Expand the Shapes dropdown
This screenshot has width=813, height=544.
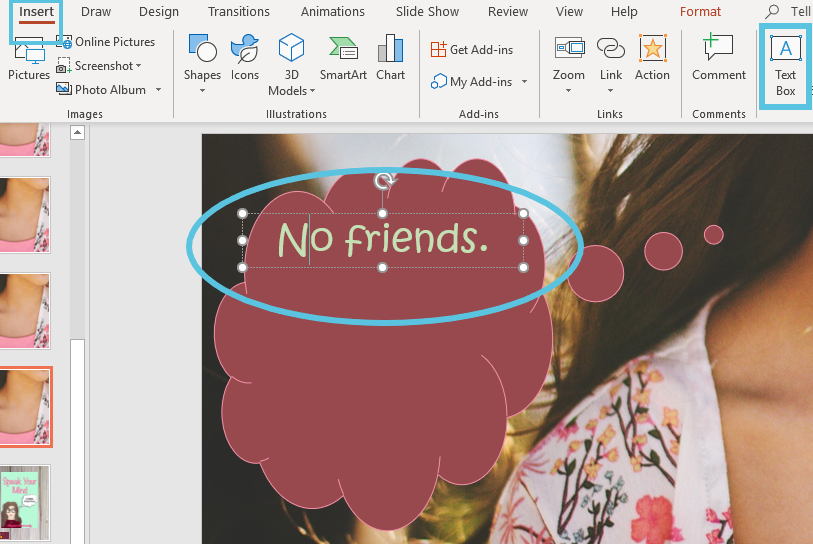(x=202, y=91)
